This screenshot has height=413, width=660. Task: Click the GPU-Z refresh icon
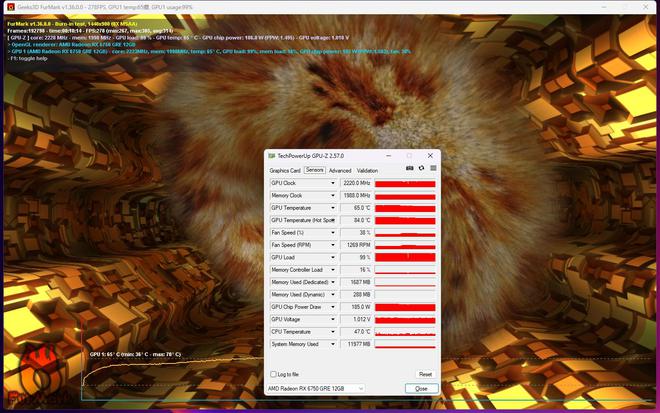[421, 168]
